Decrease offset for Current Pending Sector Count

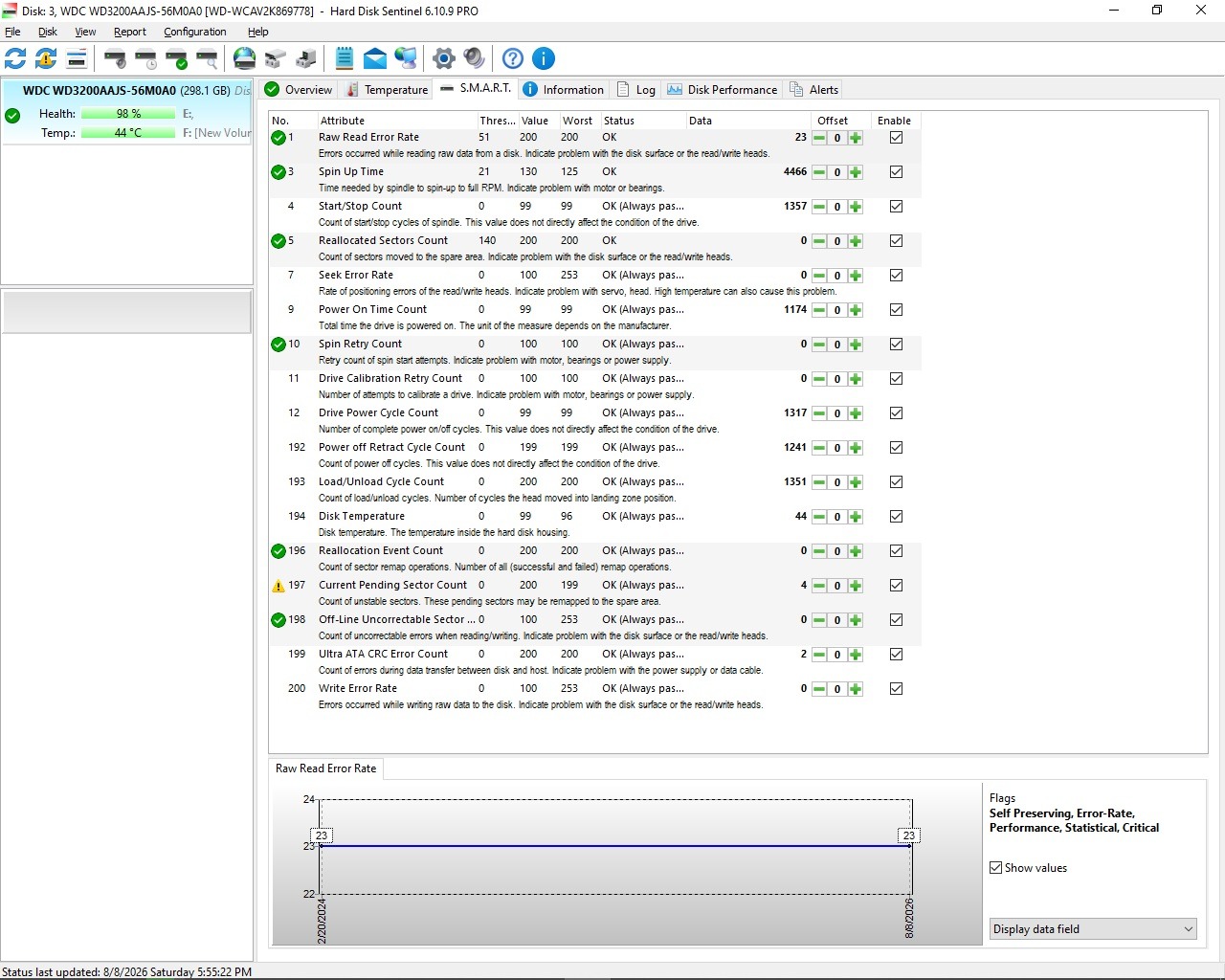(x=819, y=586)
